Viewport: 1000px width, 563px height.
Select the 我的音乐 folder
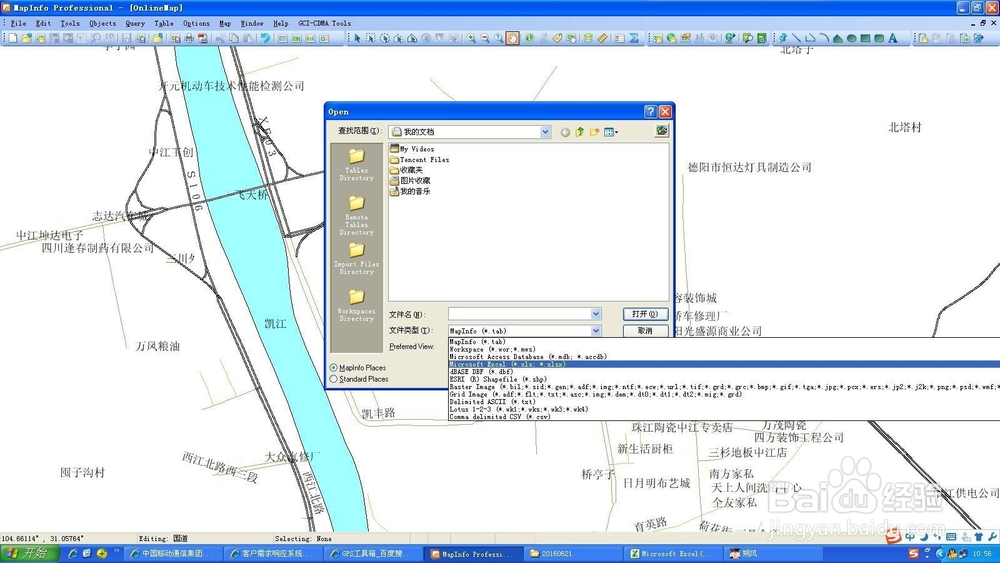tap(410, 191)
